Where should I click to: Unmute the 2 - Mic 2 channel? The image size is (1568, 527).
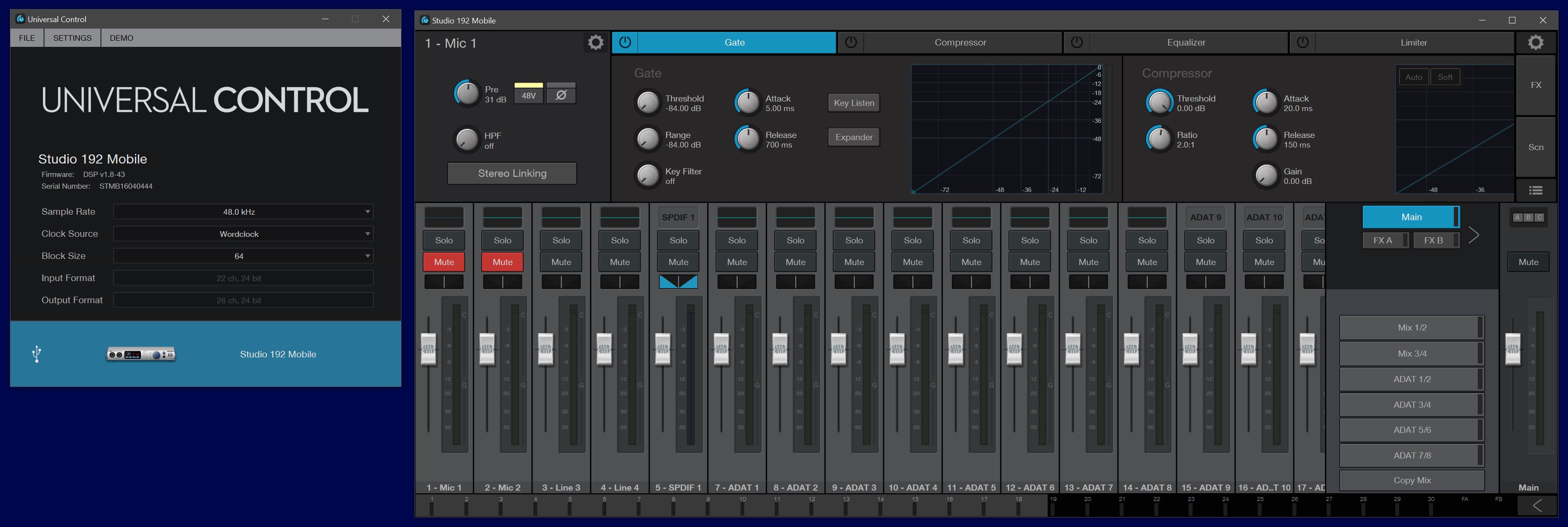tap(502, 262)
